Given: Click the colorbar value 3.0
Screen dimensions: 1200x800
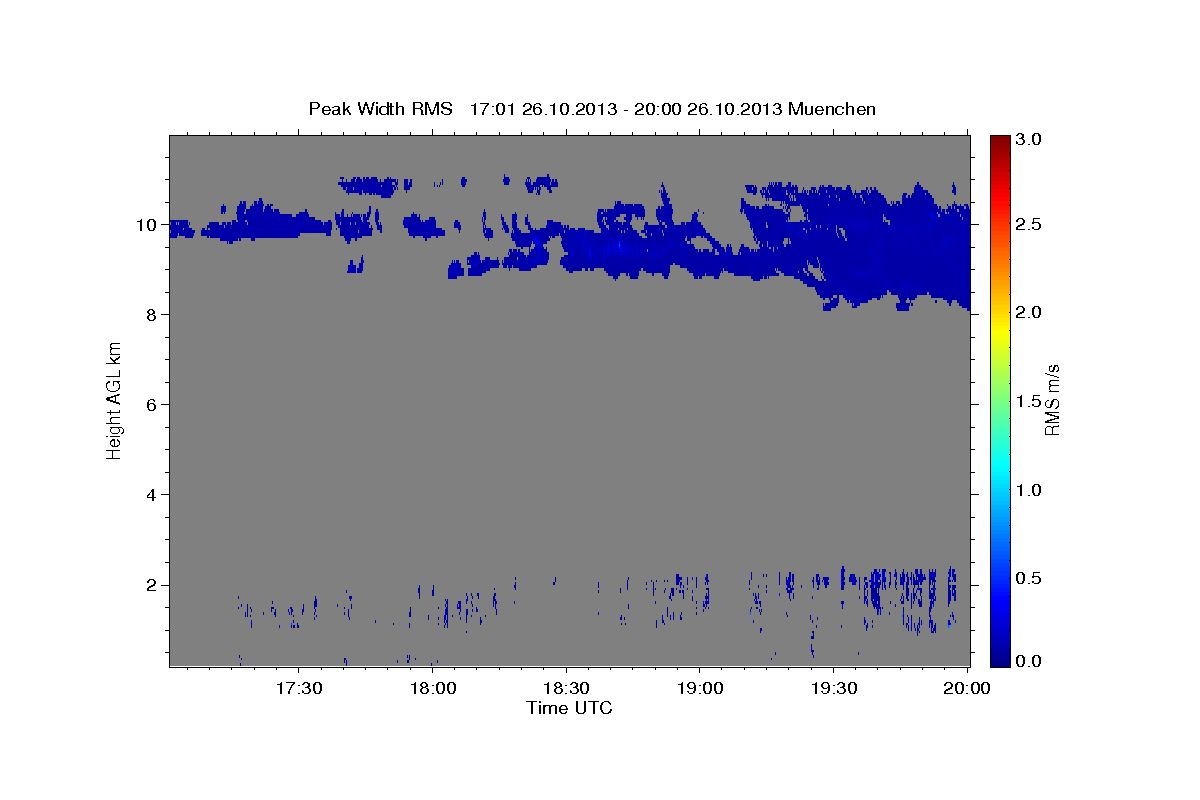Looking at the screenshot, I should [x=1030, y=139].
